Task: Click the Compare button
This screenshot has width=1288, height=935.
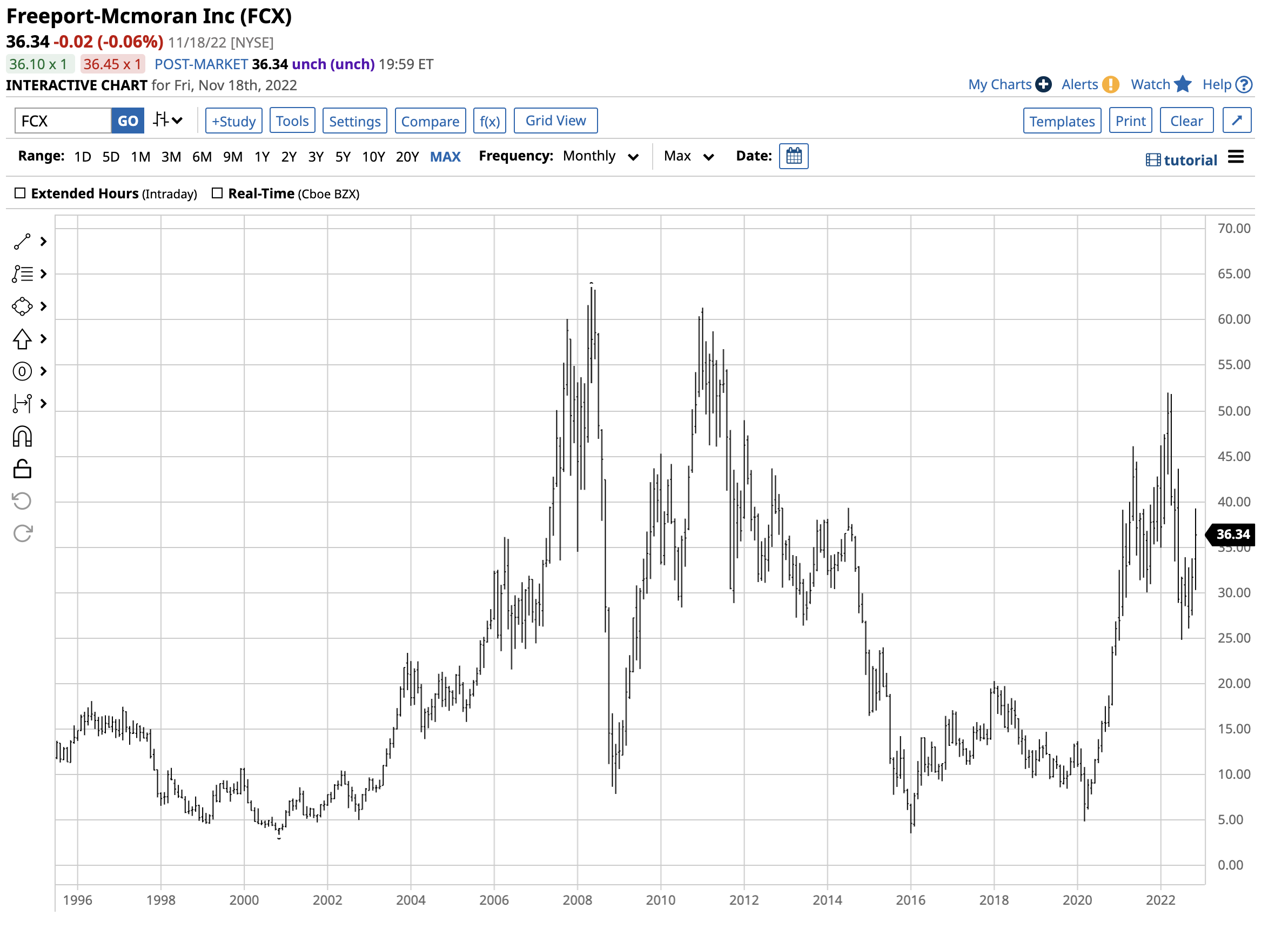Action: 431,121
